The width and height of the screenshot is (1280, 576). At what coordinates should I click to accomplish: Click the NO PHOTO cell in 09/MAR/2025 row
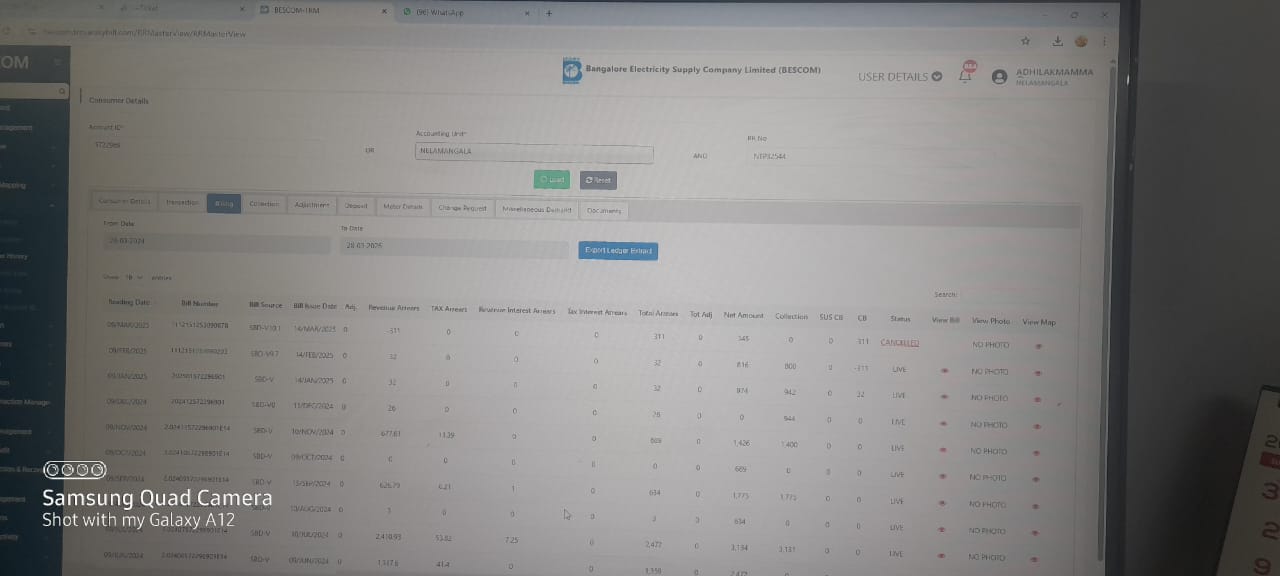click(x=990, y=345)
